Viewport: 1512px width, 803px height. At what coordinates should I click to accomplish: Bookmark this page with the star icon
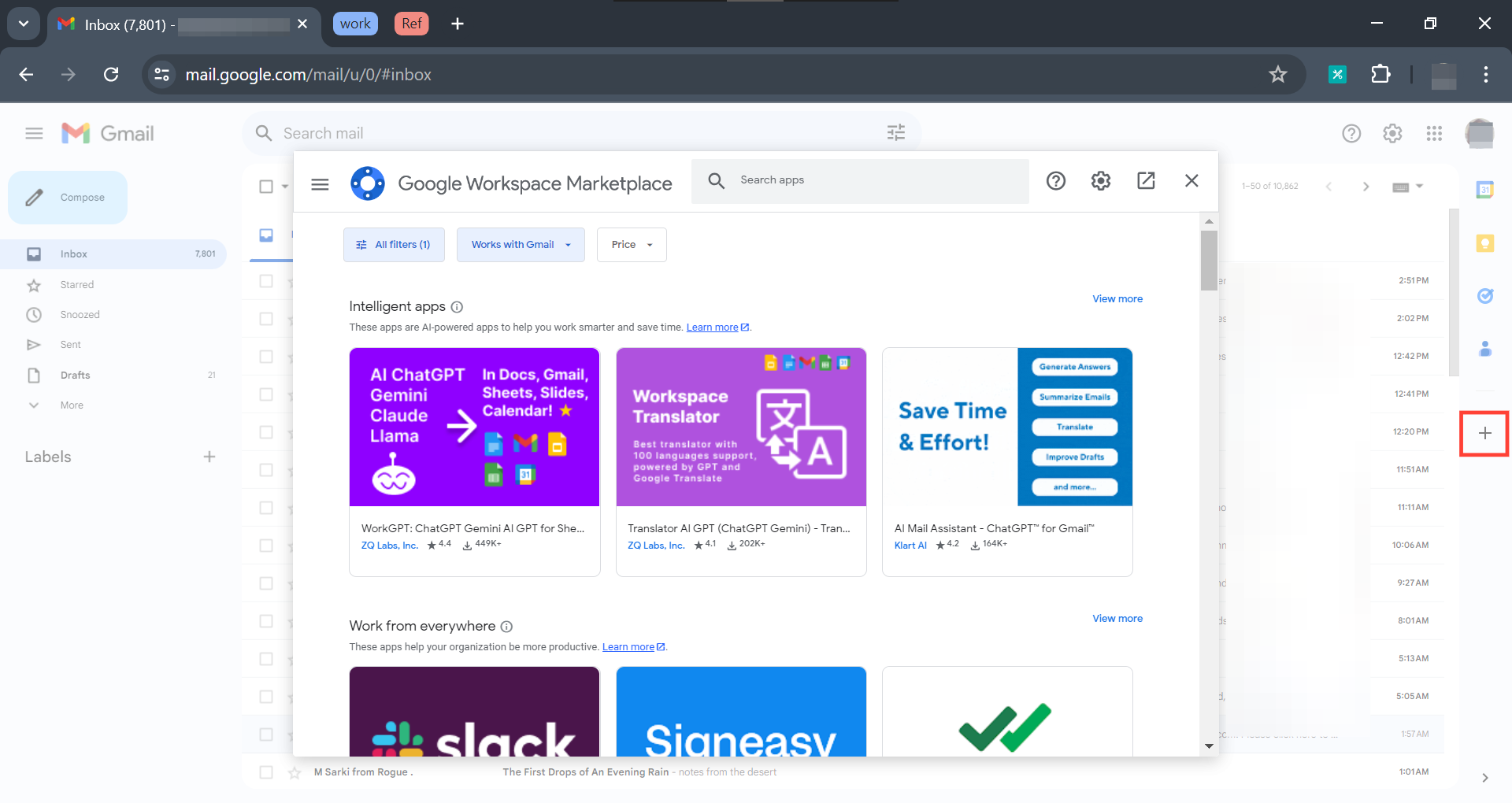tap(1277, 75)
